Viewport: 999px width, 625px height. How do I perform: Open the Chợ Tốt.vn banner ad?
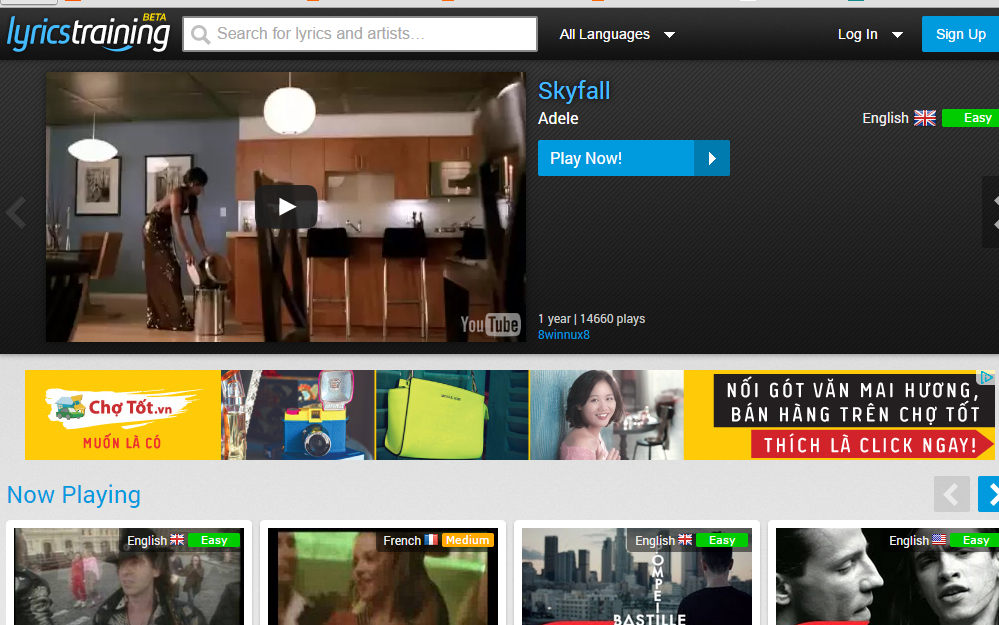tap(510, 415)
